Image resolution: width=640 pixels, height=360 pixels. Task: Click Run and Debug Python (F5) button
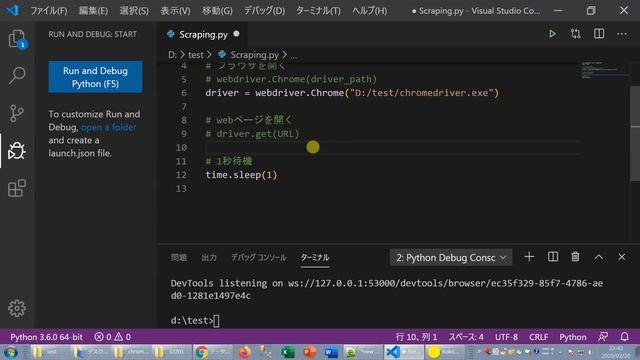pyautogui.click(x=96, y=77)
